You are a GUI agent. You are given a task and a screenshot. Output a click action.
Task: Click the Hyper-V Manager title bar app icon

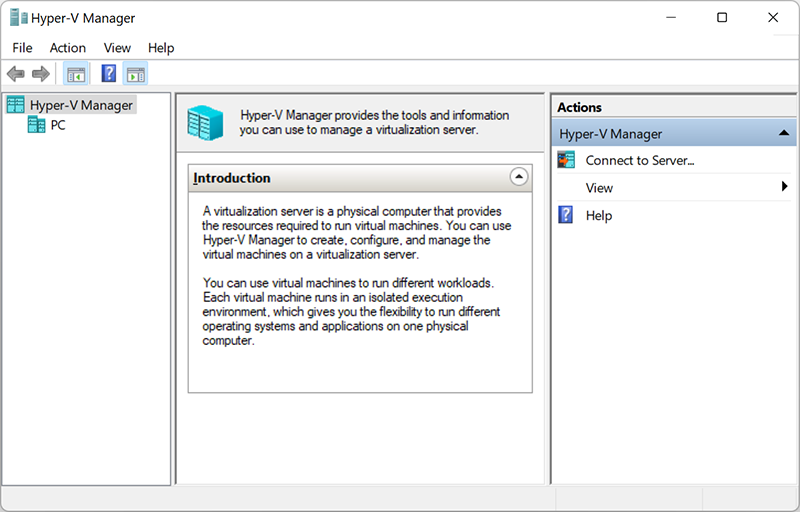[19, 18]
